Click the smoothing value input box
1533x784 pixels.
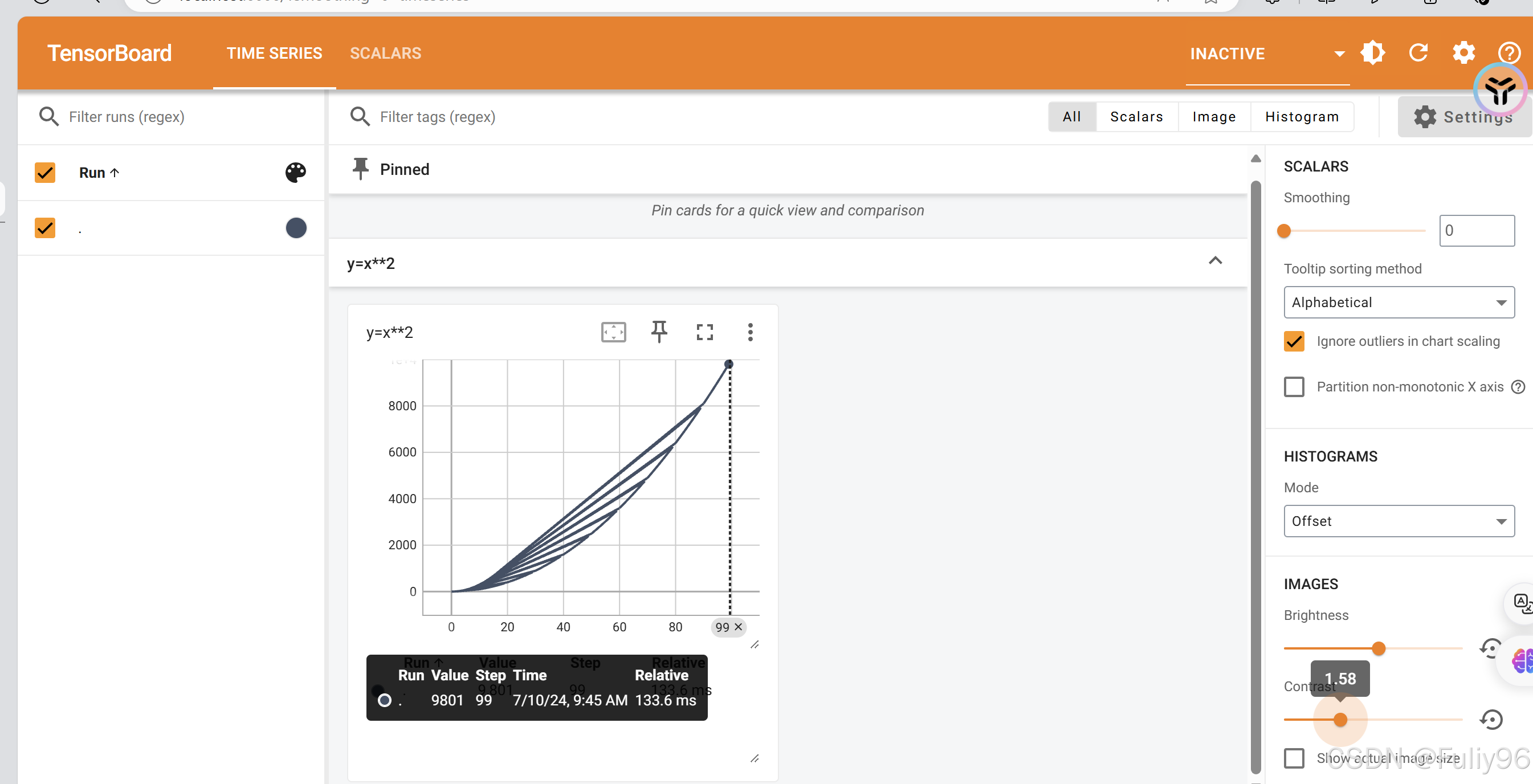click(x=1477, y=231)
